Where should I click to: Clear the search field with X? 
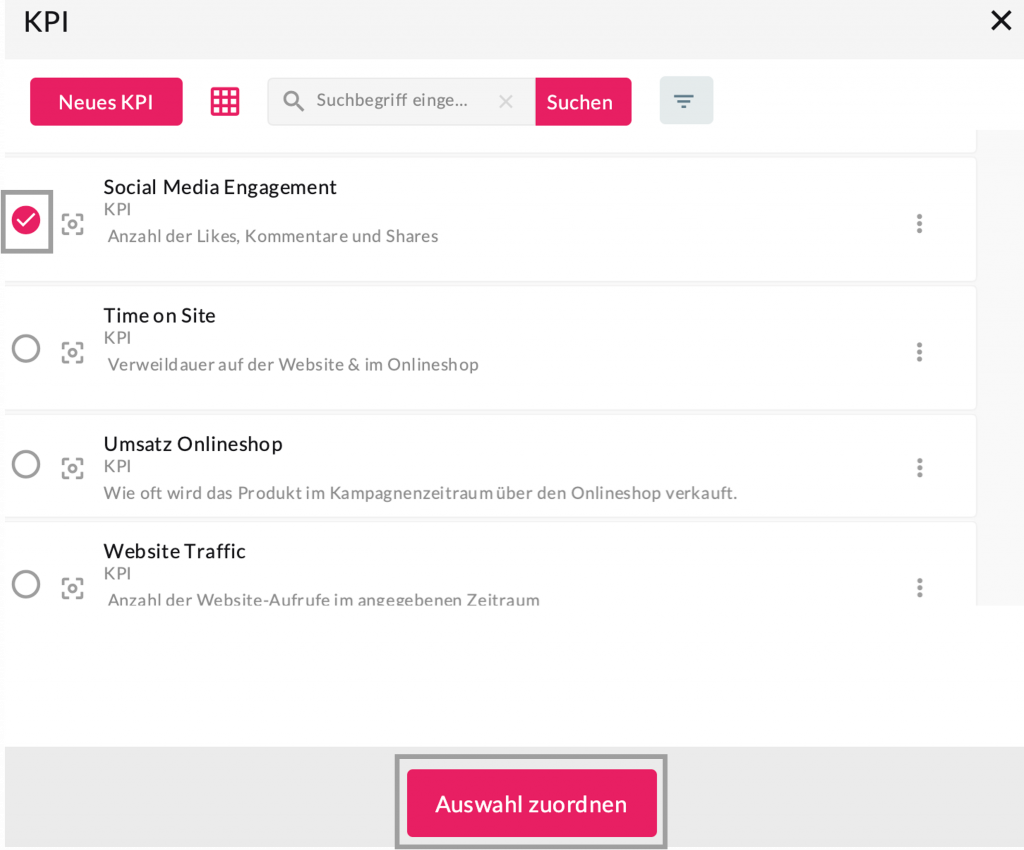pos(506,101)
